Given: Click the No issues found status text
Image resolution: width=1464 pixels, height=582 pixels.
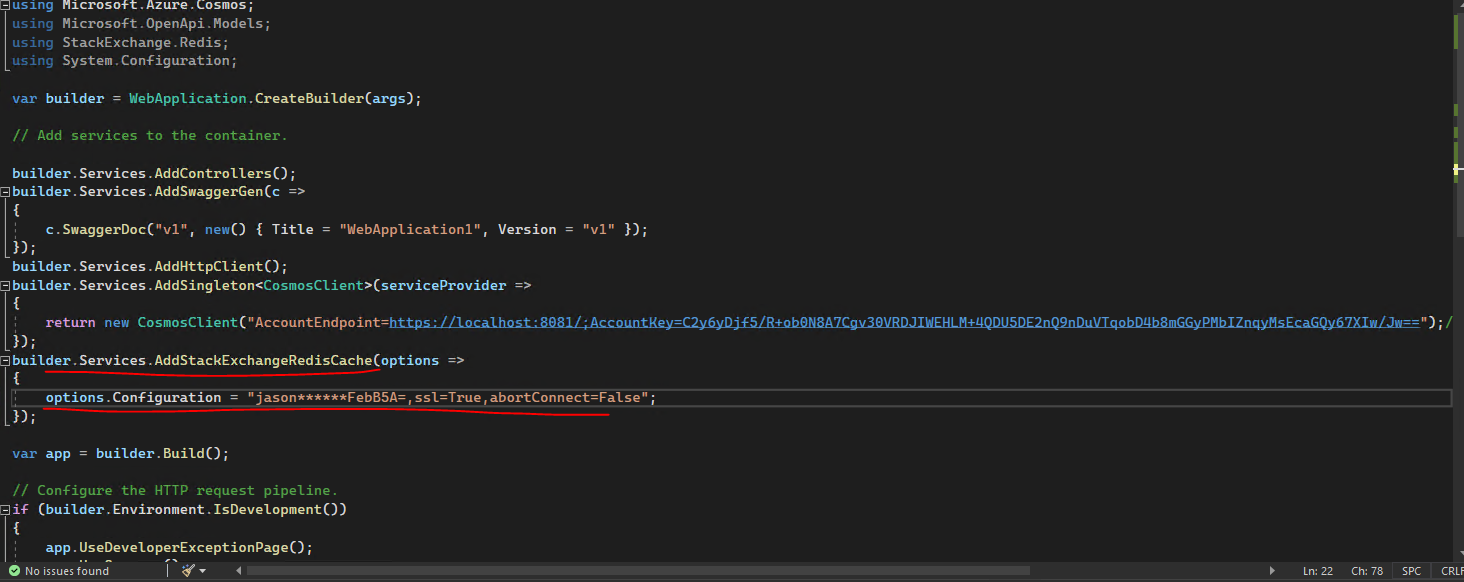Looking at the screenshot, I should pyautogui.click(x=67, y=571).
